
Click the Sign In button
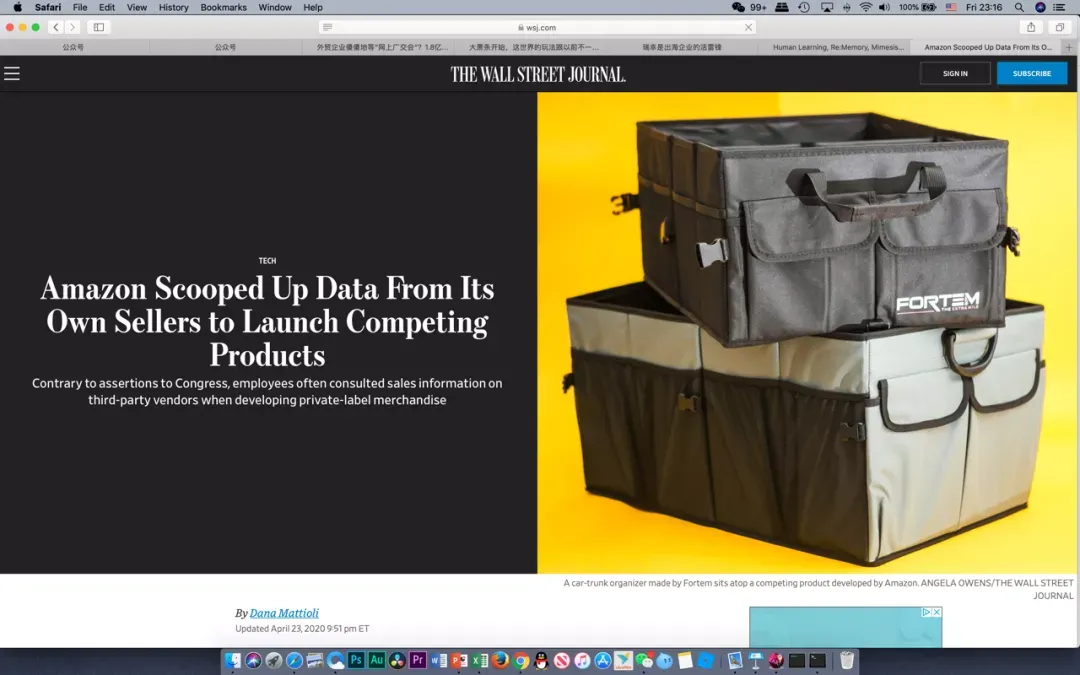click(x=955, y=73)
